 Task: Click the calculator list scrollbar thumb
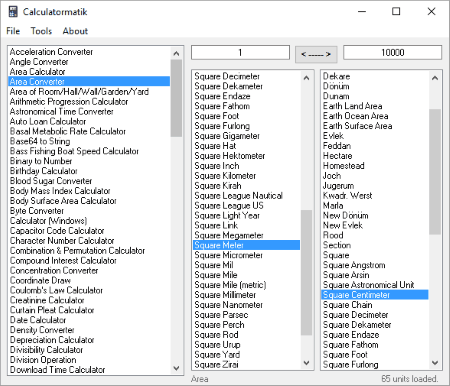coord(176,98)
